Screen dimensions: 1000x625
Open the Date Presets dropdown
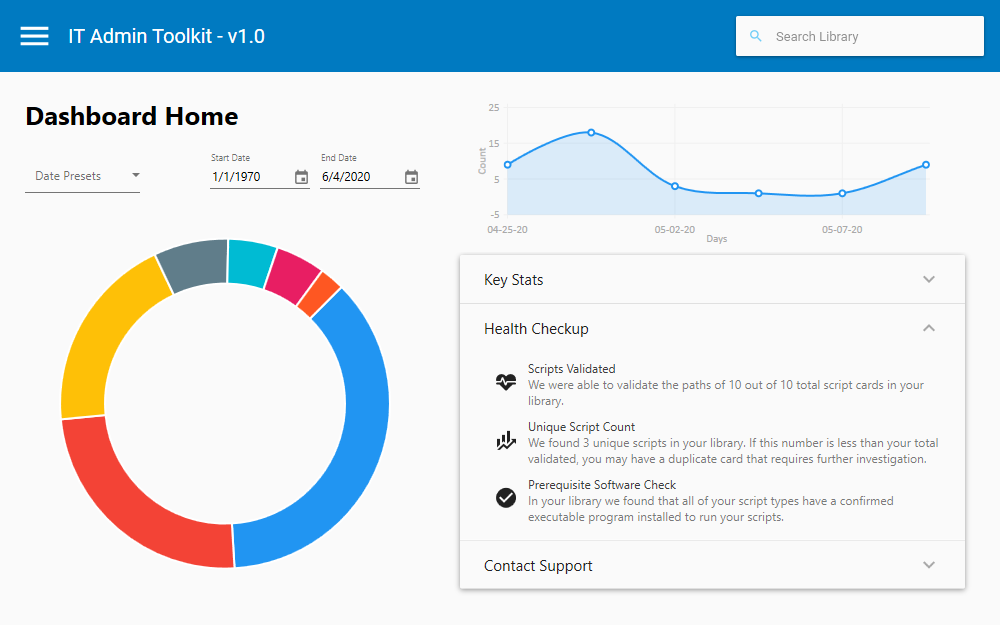pos(82,177)
